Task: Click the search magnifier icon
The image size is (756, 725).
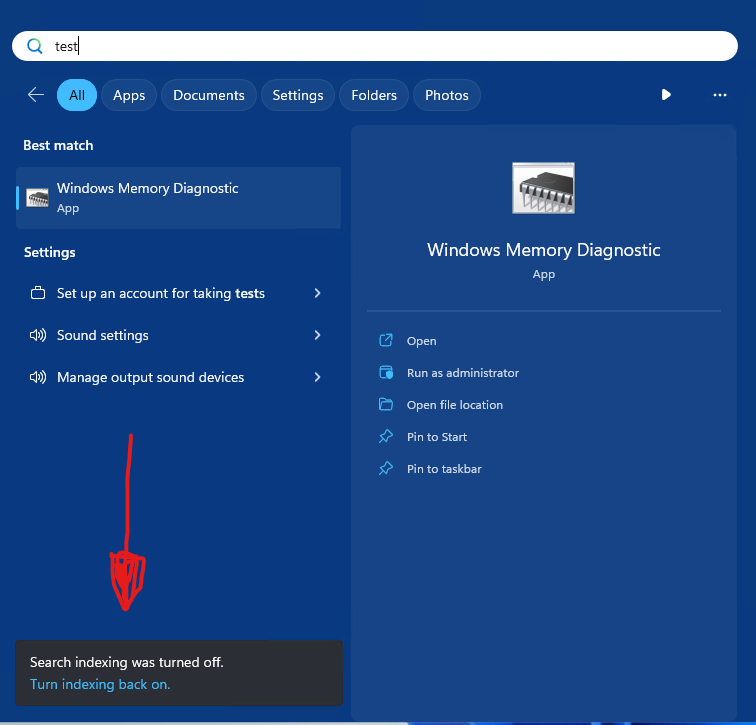Action: point(35,46)
